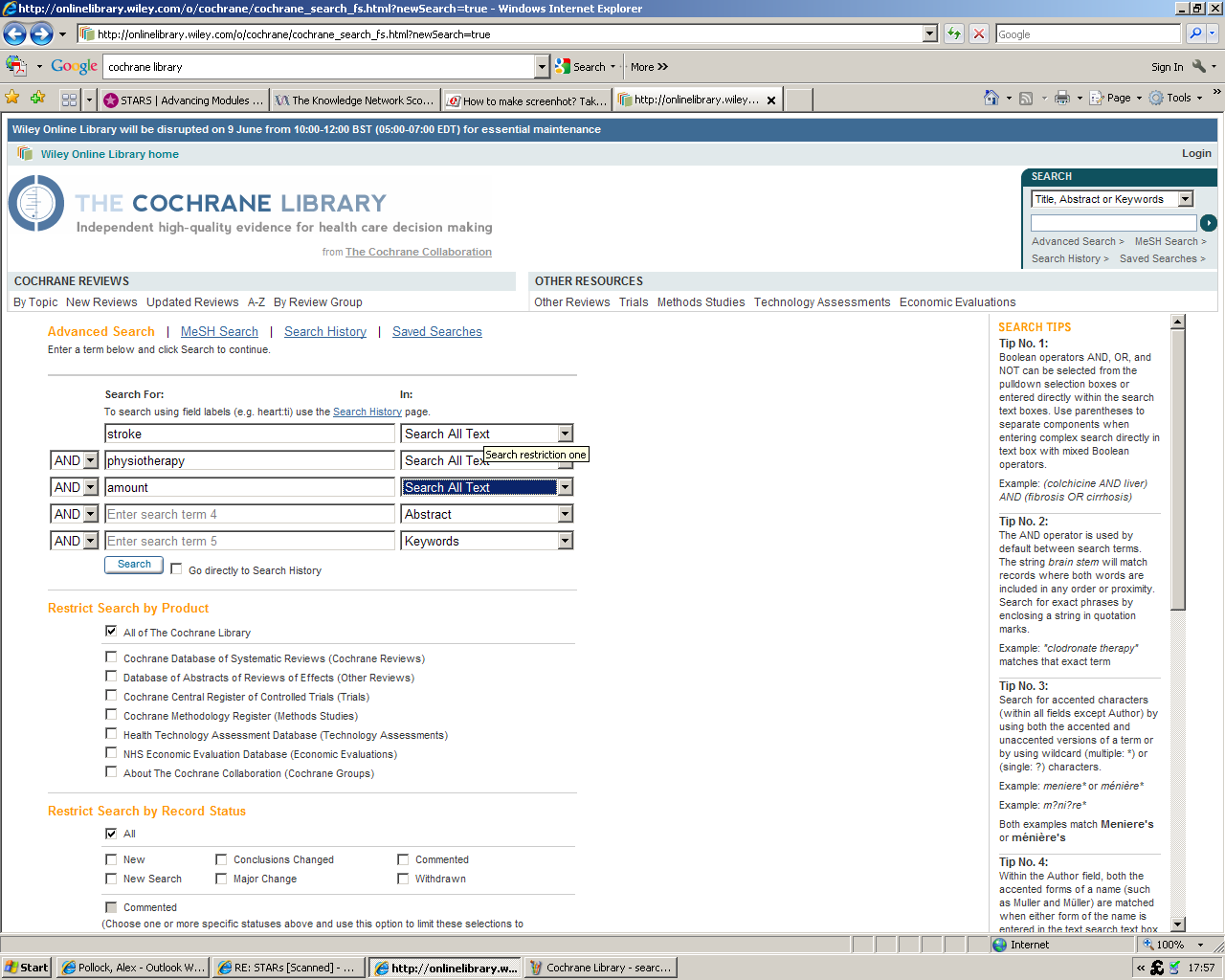
Task: Close the current onlinelibrary.wiley tab
Action: coord(771,100)
